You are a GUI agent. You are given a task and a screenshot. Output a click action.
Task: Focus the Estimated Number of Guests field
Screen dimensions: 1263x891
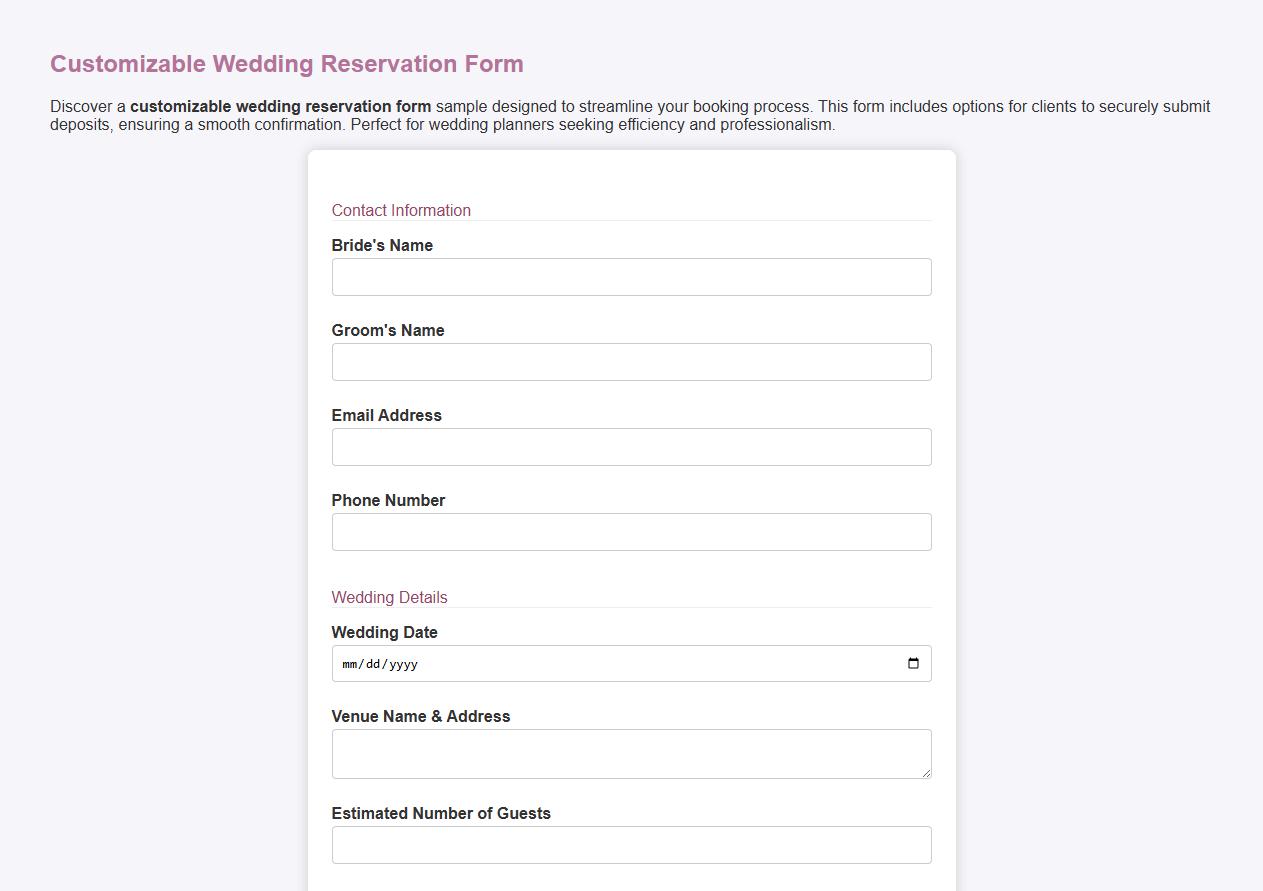[x=631, y=845]
